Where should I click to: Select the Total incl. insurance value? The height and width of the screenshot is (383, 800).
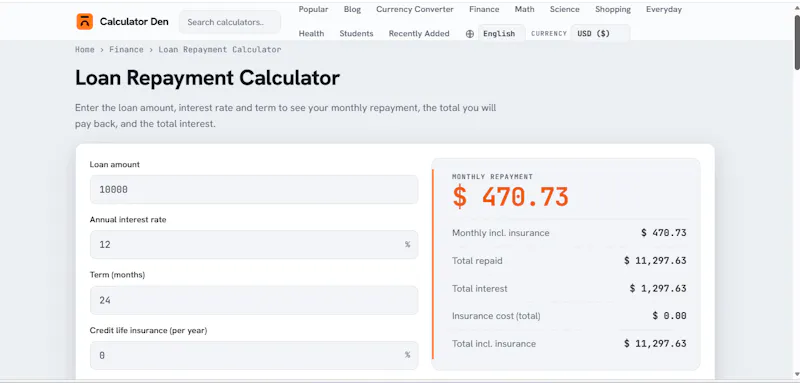(655, 344)
